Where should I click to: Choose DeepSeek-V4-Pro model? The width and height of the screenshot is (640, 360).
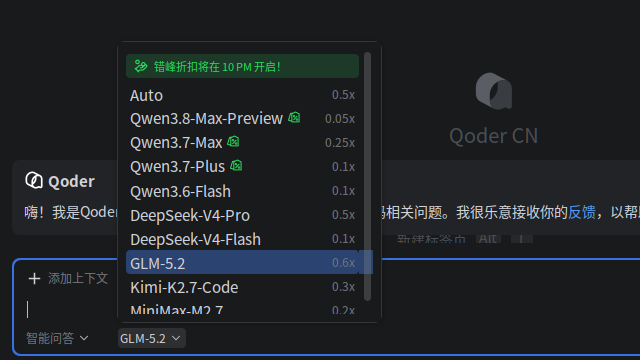pyautogui.click(x=242, y=215)
